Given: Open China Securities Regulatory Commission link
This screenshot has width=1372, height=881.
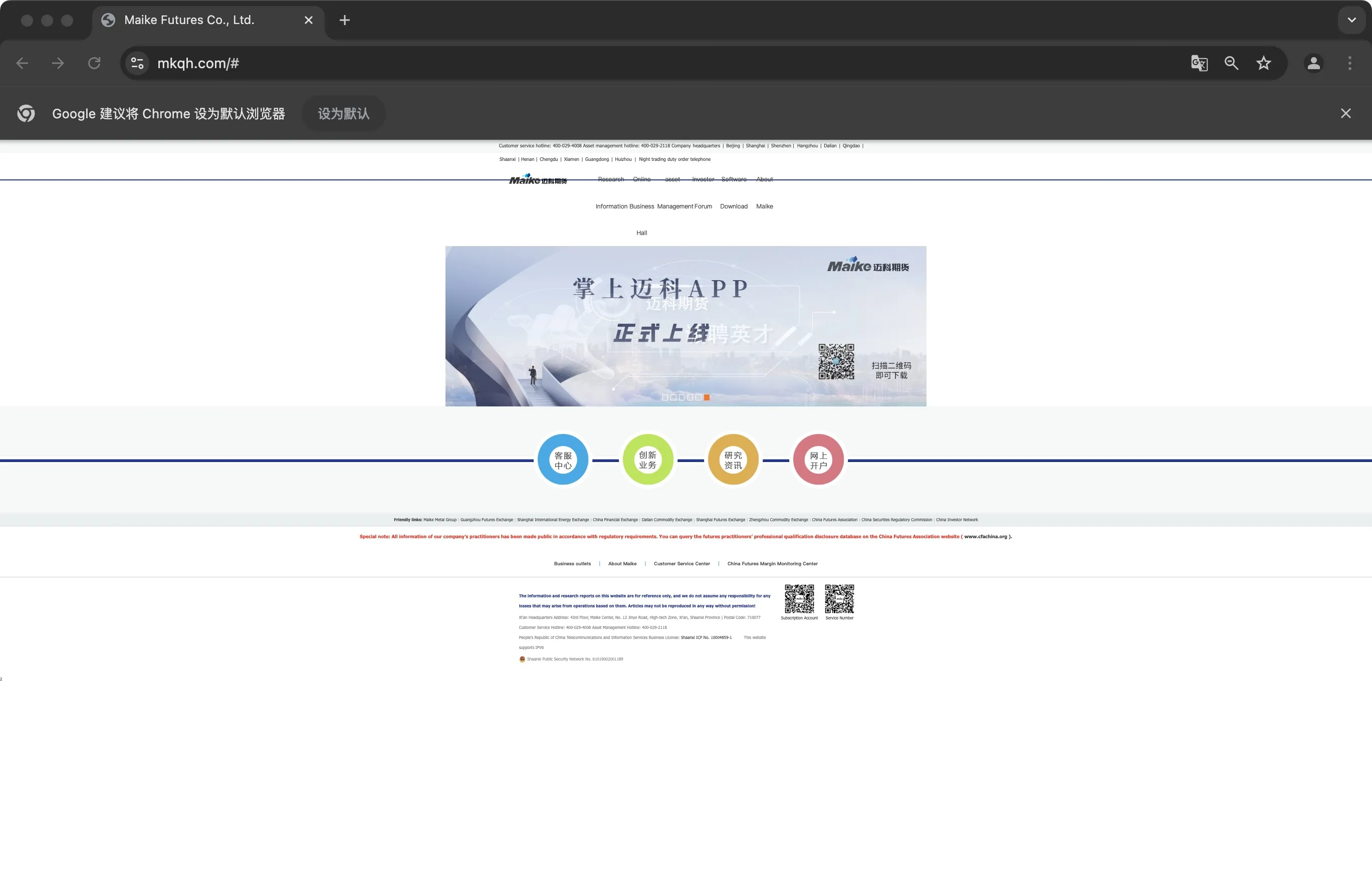Looking at the screenshot, I should pos(897,520).
